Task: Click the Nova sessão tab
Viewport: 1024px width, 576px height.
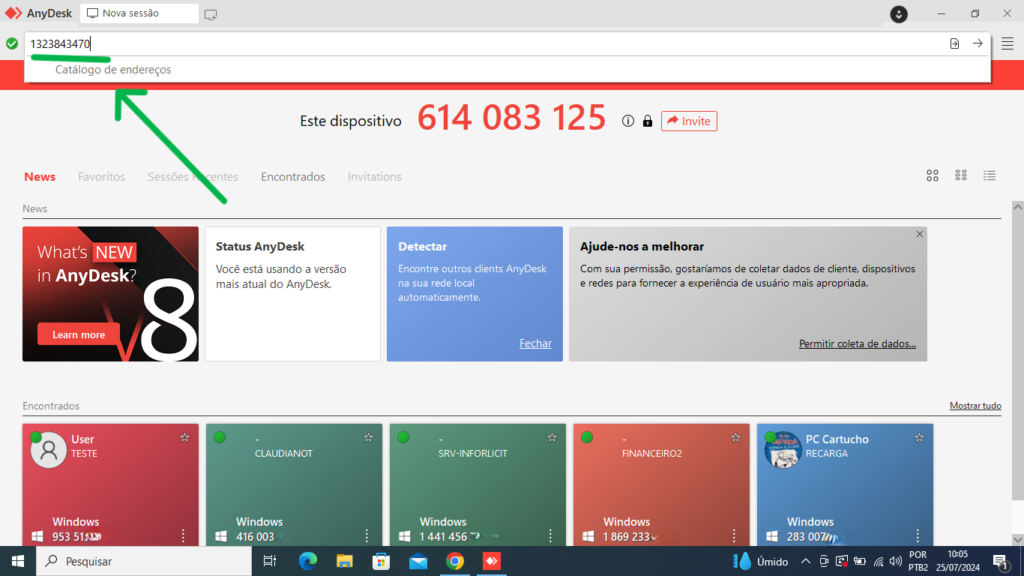Action: pyautogui.click(x=139, y=13)
